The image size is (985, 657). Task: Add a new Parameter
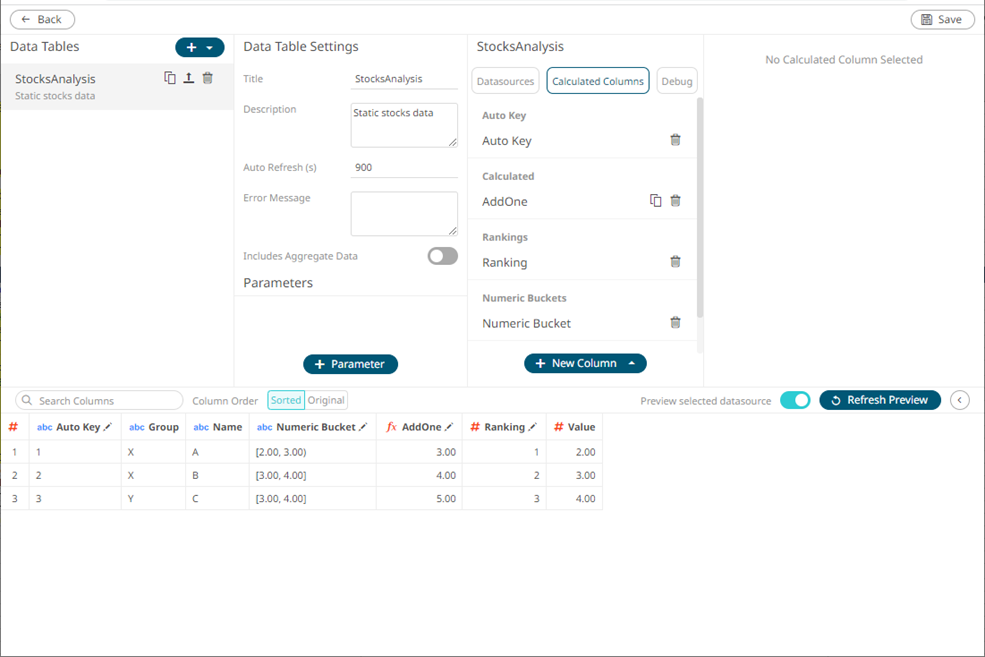tap(350, 364)
